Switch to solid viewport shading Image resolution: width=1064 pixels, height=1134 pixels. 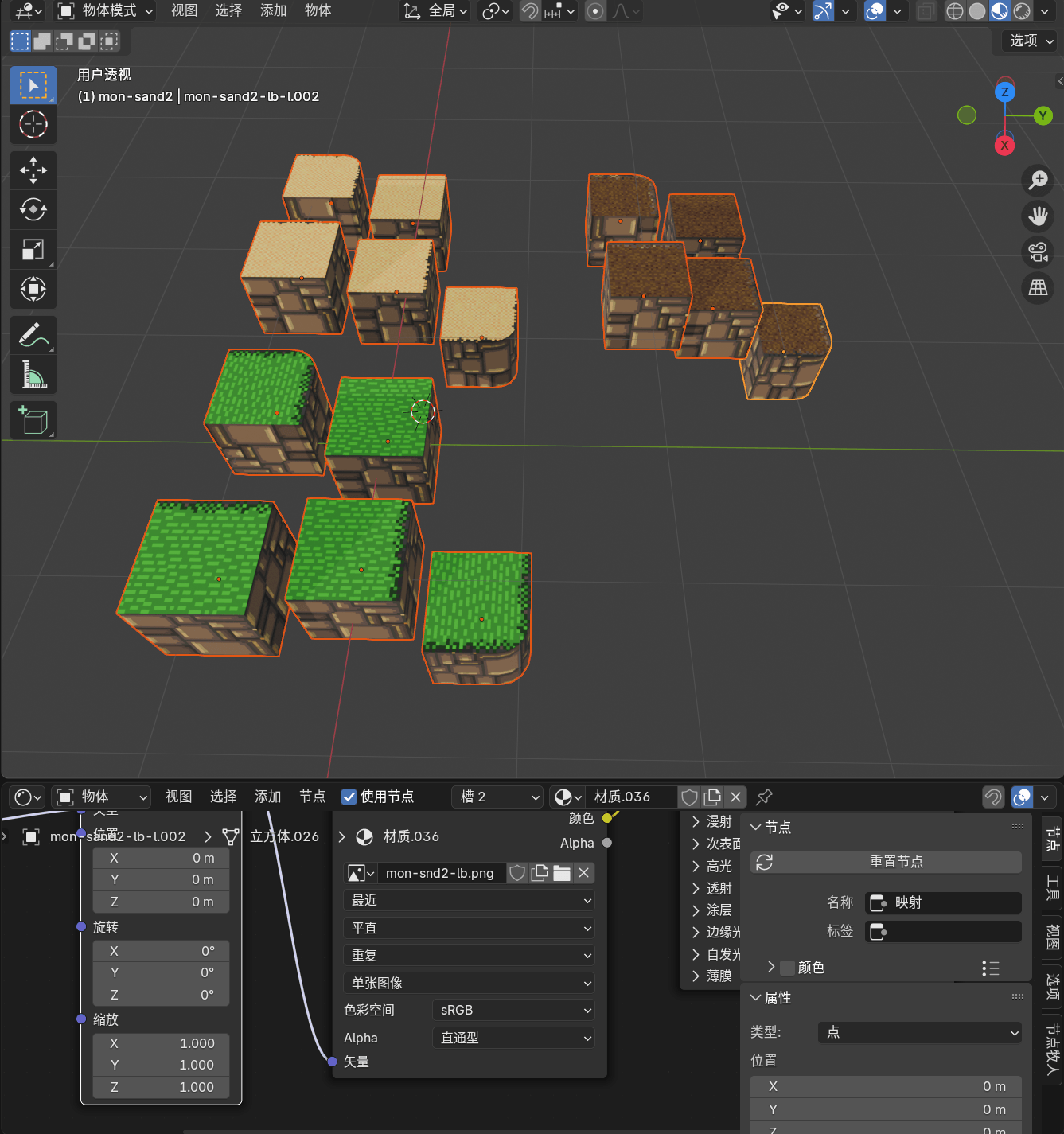pos(977,11)
